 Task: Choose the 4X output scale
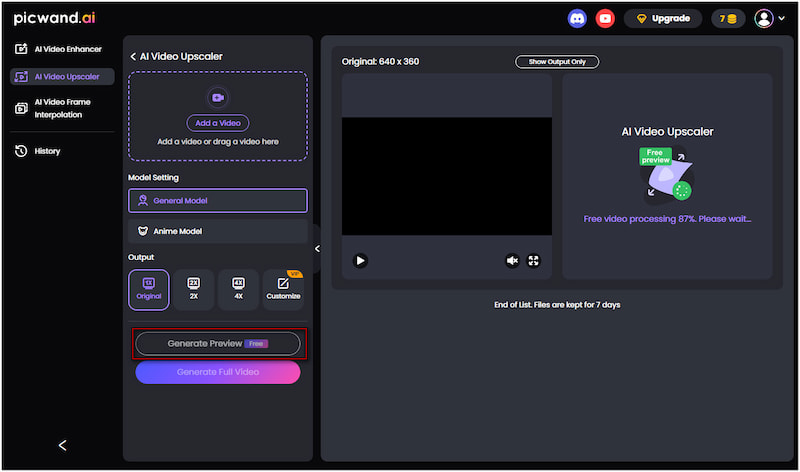[x=238, y=290]
